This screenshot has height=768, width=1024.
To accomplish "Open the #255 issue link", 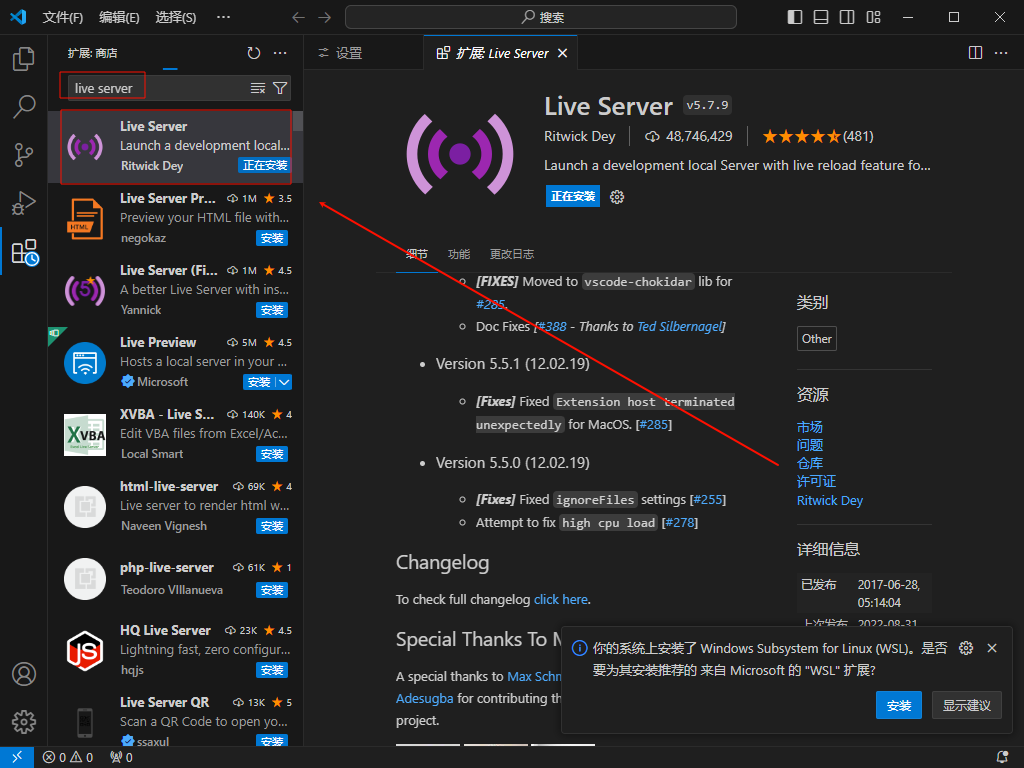I will tap(708, 500).
